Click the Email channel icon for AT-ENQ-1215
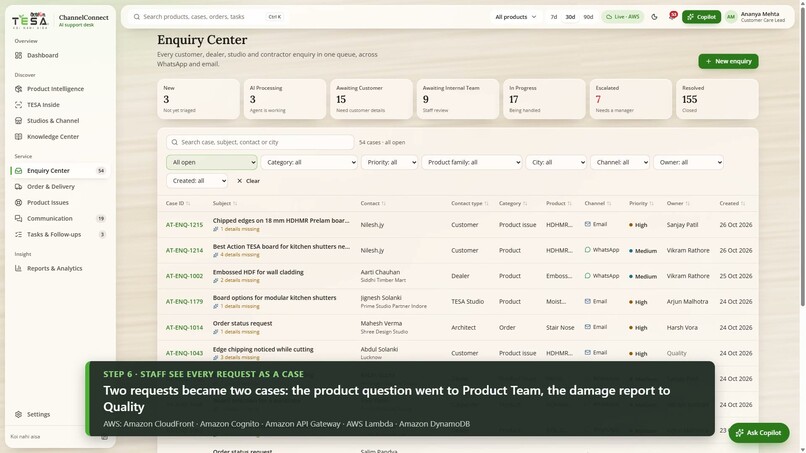This screenshot has width=806, height=453. (588, 224)
